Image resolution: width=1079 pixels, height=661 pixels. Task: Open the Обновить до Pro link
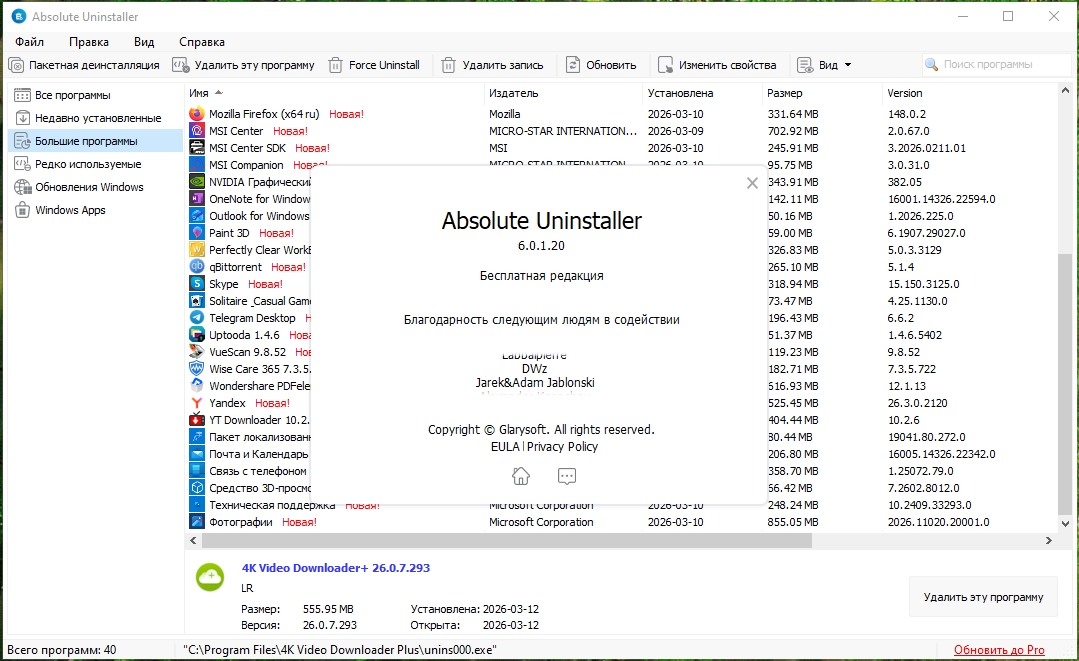999,650
